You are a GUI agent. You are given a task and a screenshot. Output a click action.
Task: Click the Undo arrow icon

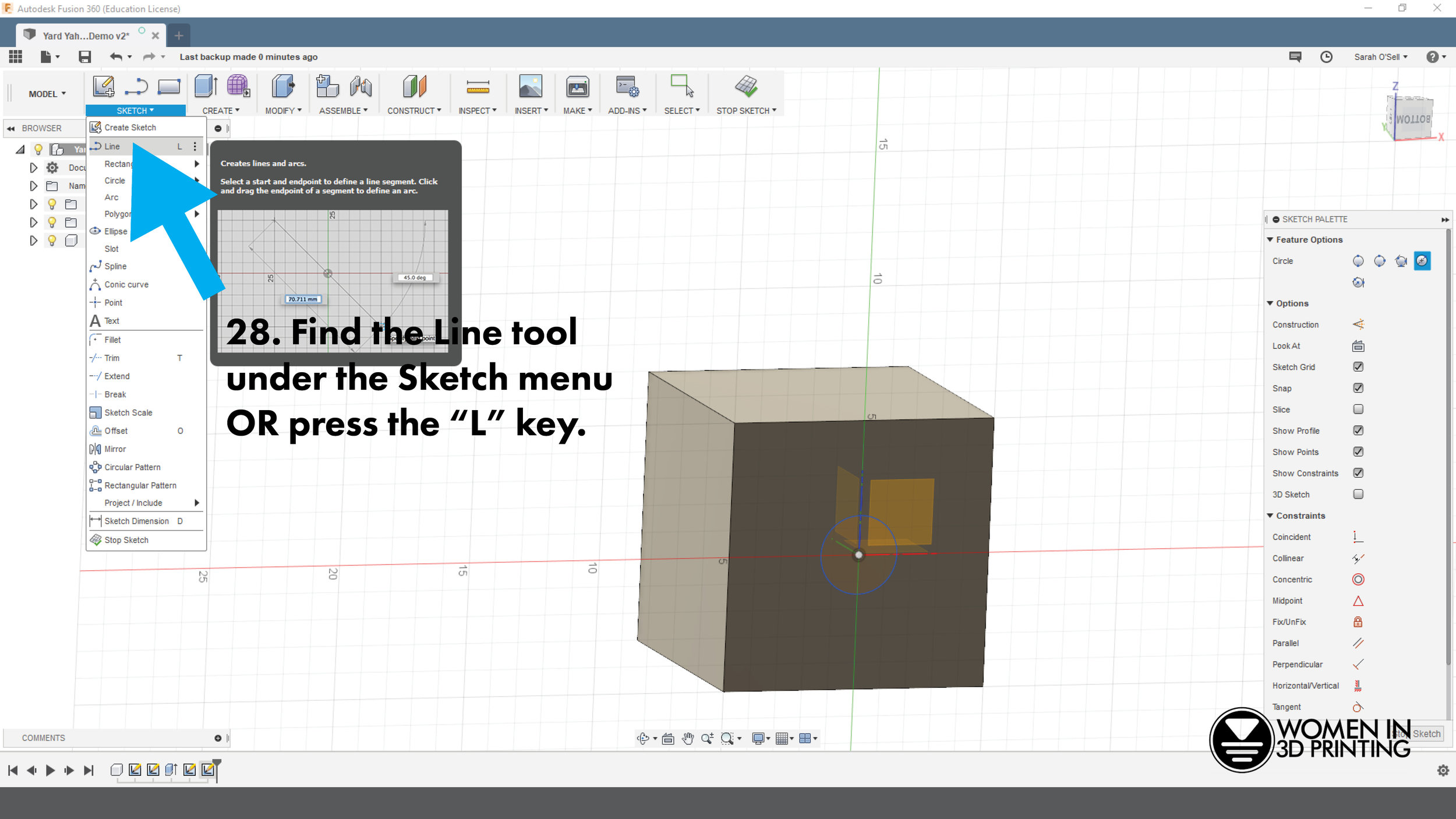point(116,57)
